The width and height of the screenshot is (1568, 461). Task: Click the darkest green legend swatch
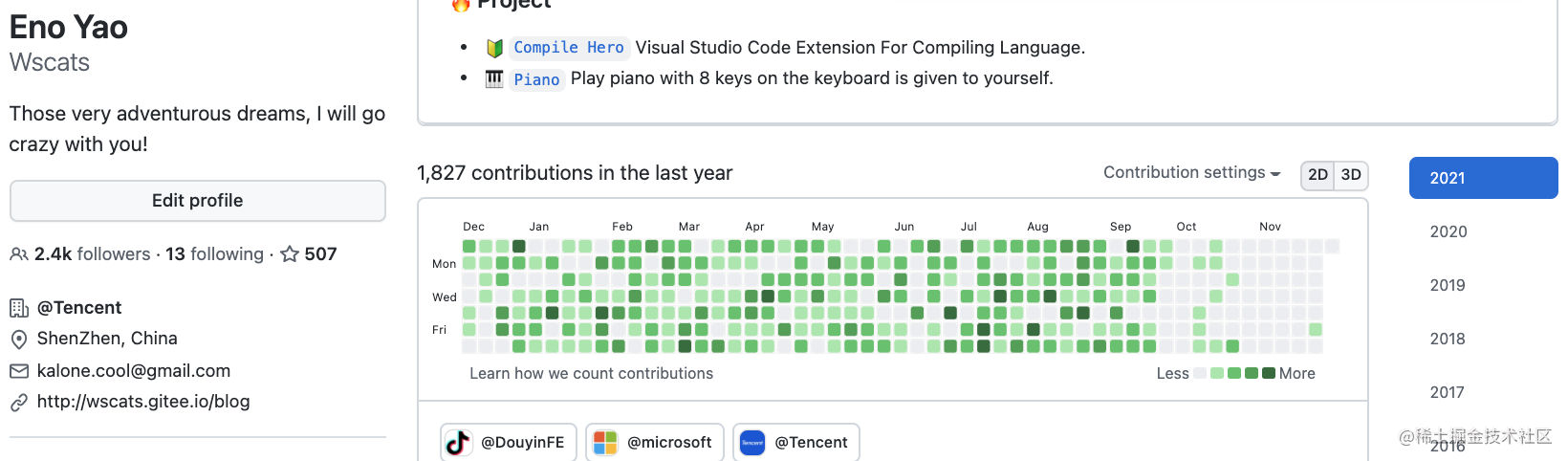click(x=1268, y=374)
